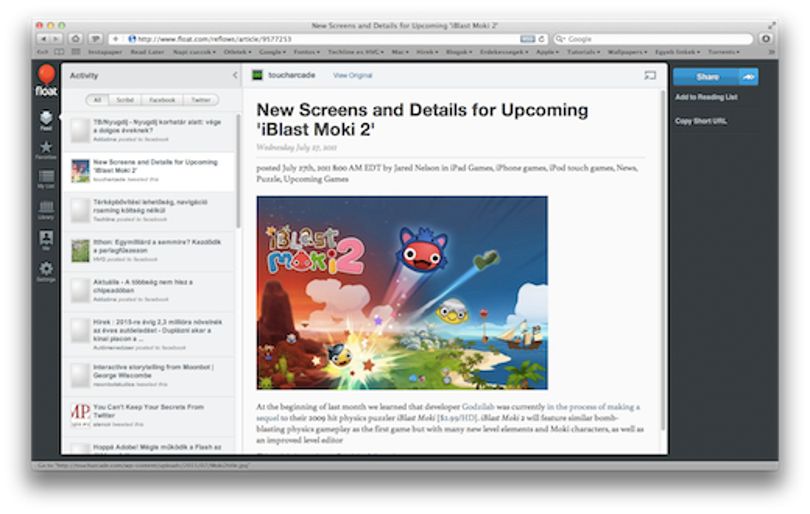
Task: Click the iBlast Moki 2 article image
Action: tap(402, 292)
